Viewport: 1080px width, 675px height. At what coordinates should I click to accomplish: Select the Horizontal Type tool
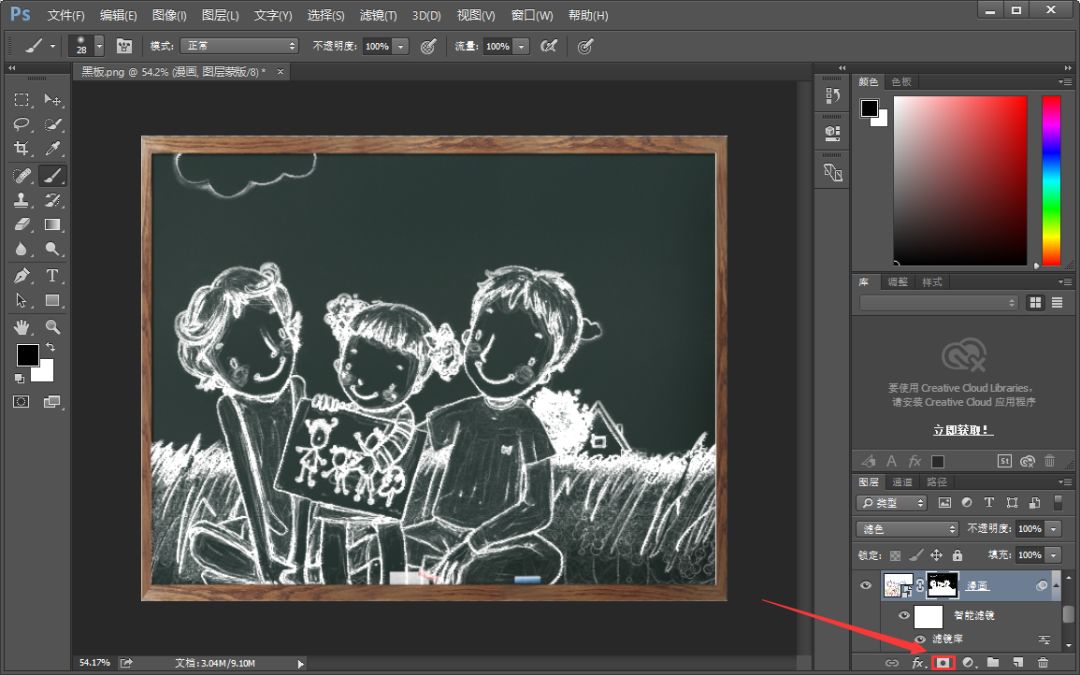pyautogui.click(x=52, y=276)
